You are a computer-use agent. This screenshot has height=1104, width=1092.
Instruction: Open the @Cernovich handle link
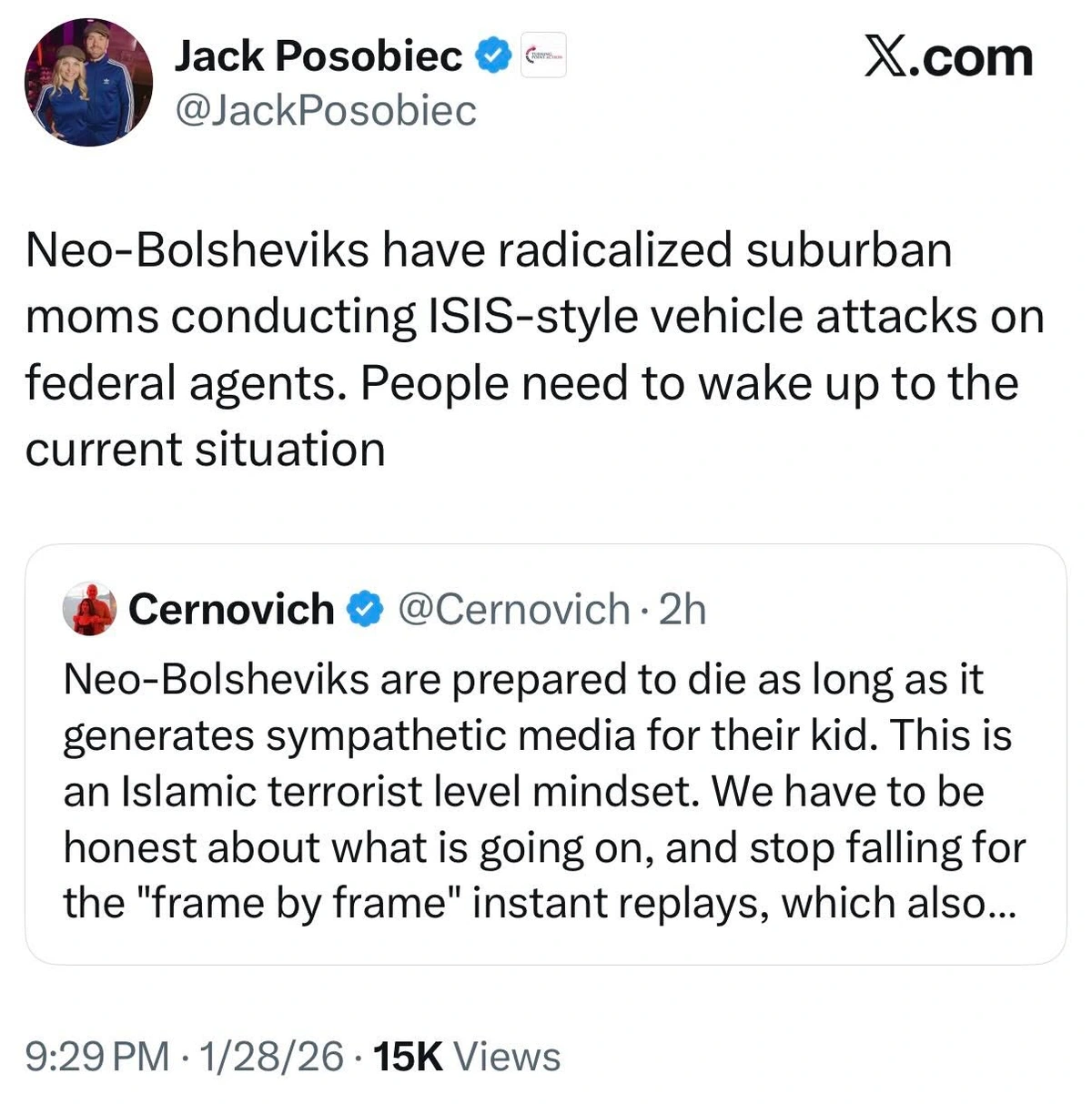click(x=514, y=609)
